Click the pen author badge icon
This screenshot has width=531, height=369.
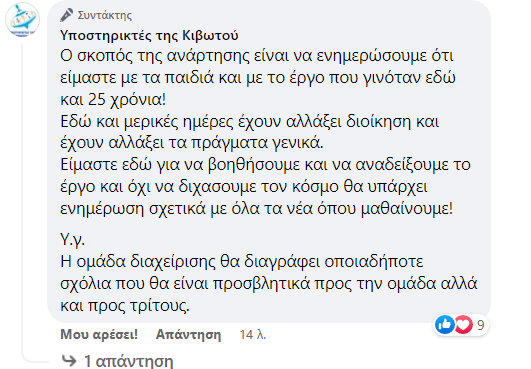66,15
